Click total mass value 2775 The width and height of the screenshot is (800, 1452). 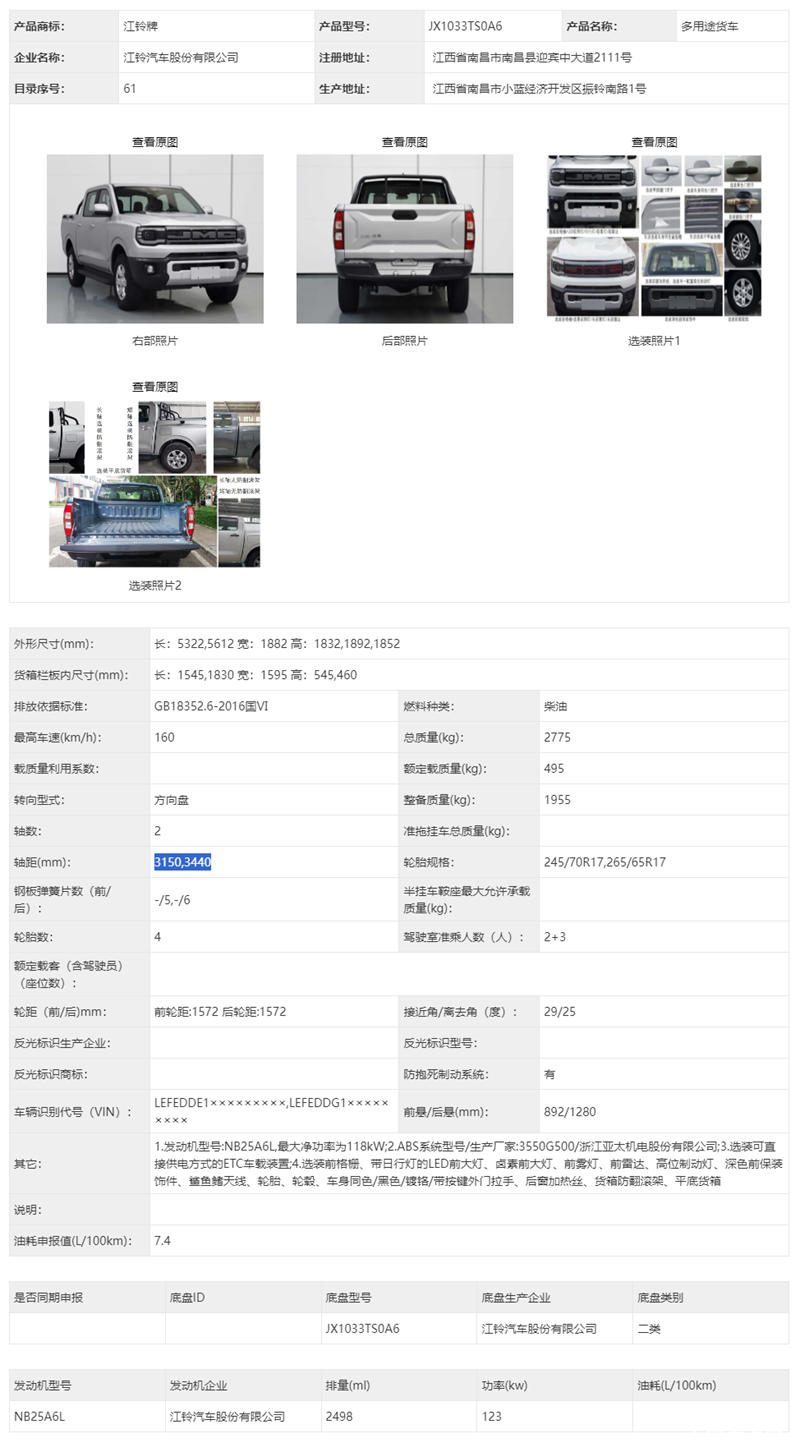pos(556,737)
